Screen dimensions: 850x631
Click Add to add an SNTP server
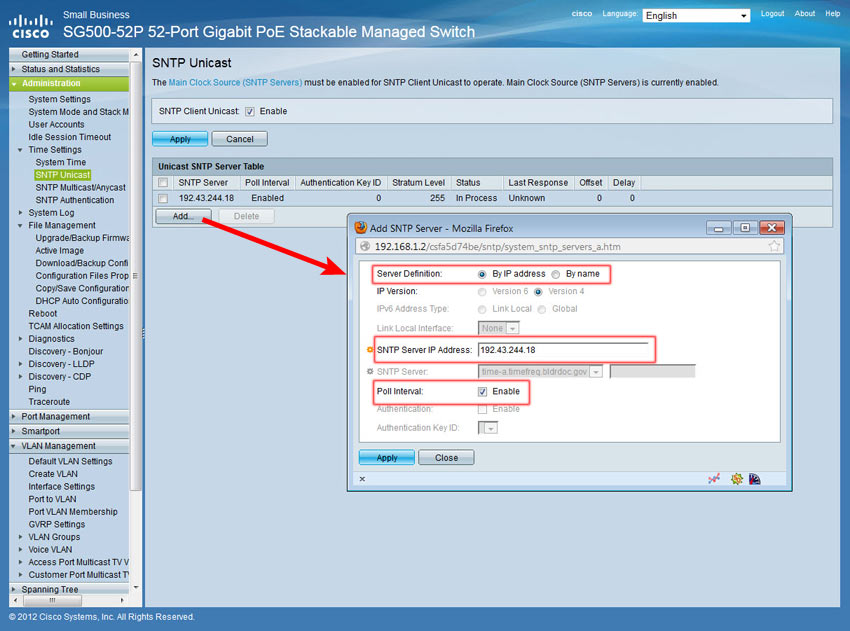tap(183, 216)
